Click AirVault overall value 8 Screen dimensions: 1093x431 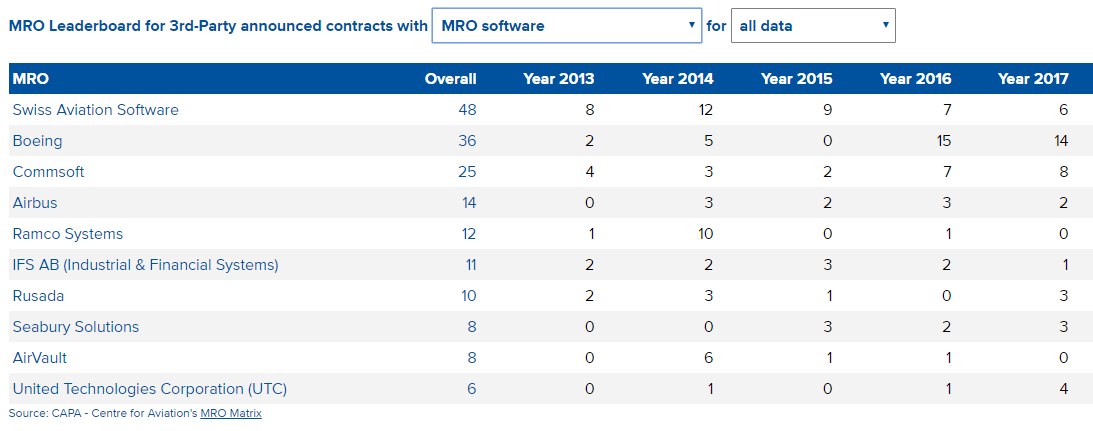(x=472, y=358)
